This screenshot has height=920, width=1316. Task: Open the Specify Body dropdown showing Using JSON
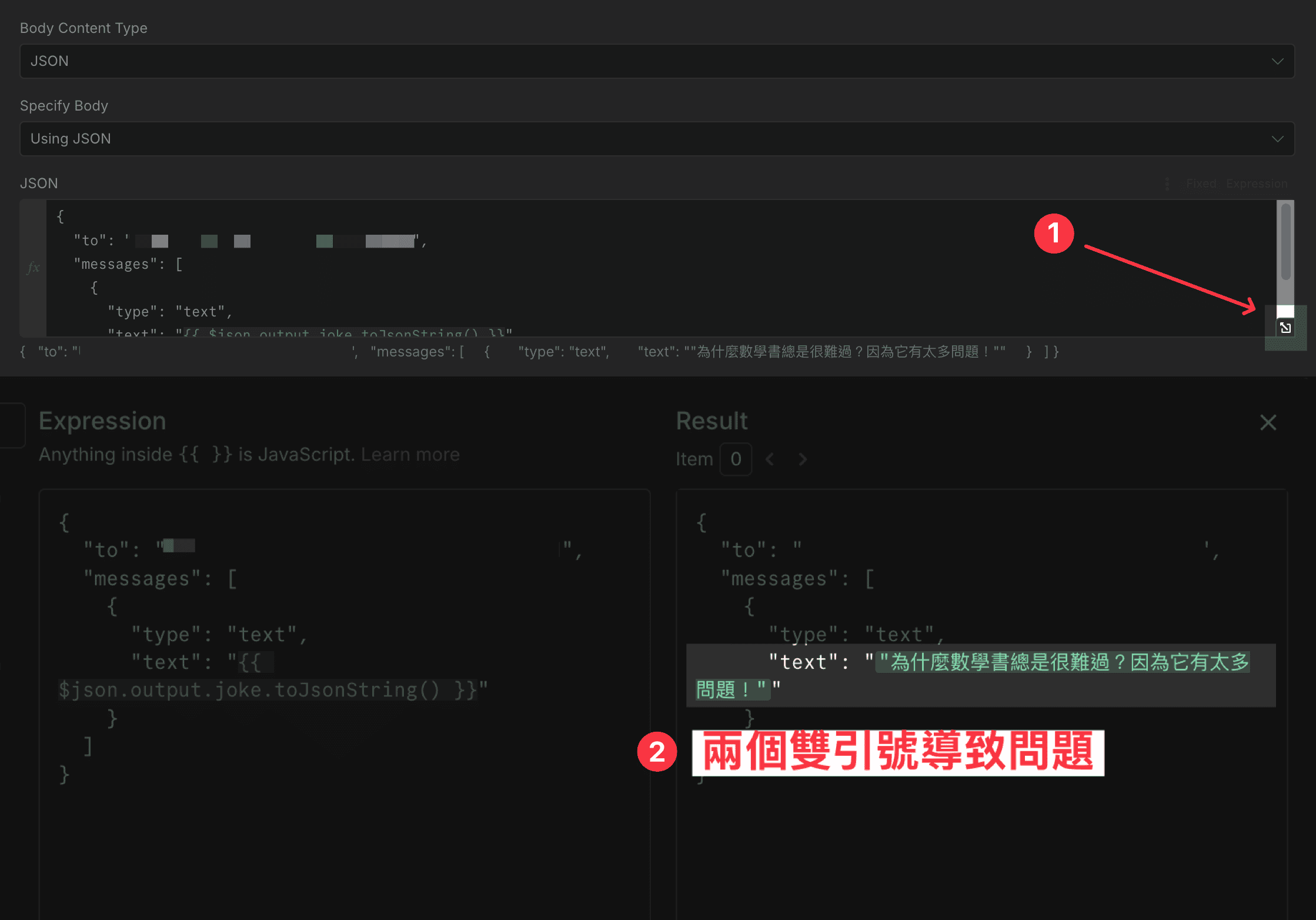click(656, 139)
